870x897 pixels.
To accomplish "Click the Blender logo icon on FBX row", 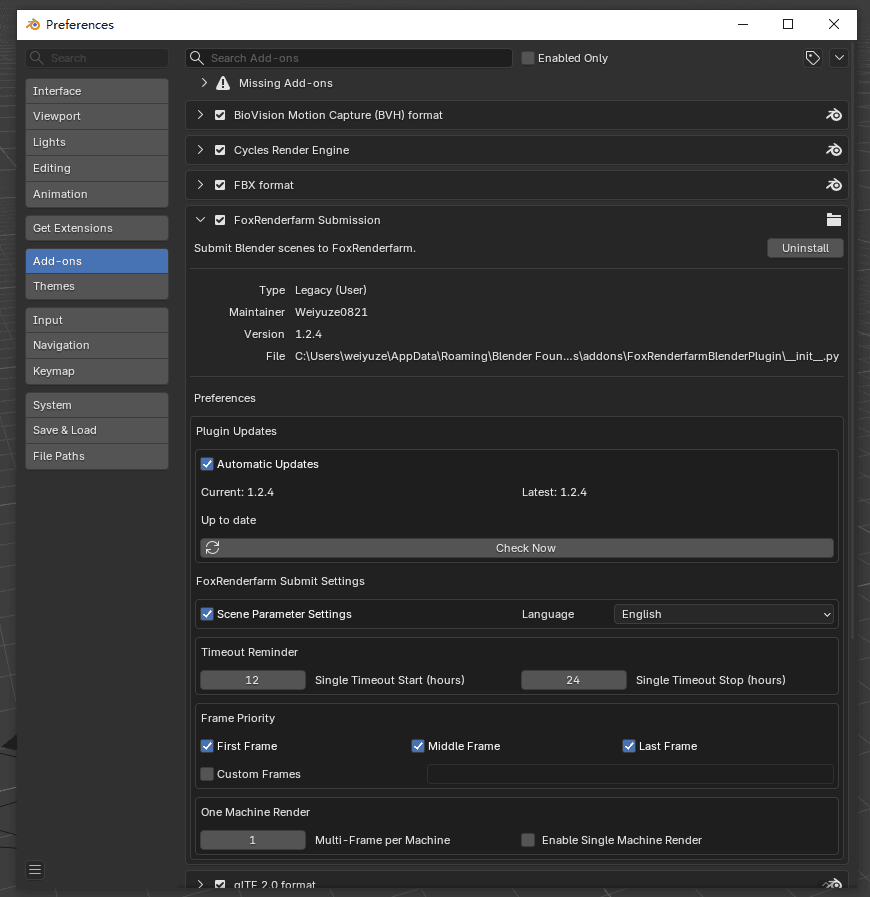I will pyautogui.click(x=834, y=185).
